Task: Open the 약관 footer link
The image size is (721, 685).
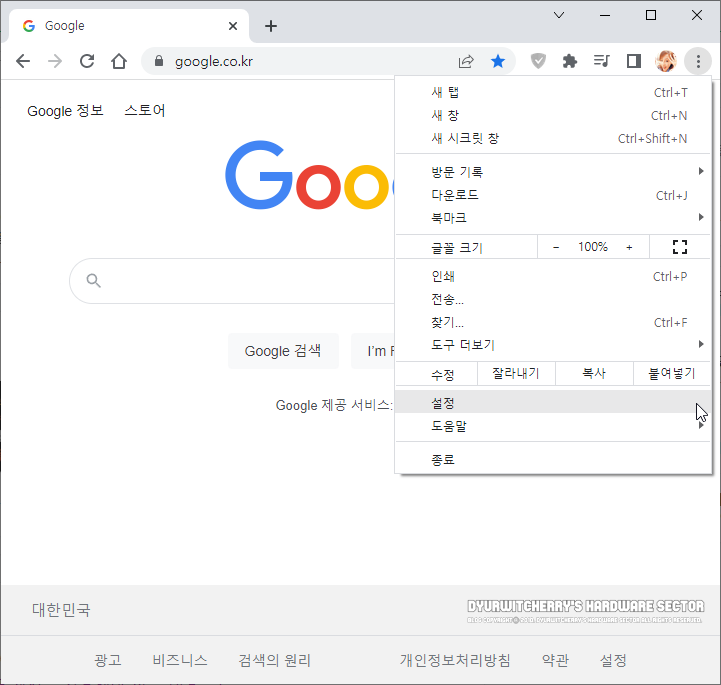Action: point(555,660)
